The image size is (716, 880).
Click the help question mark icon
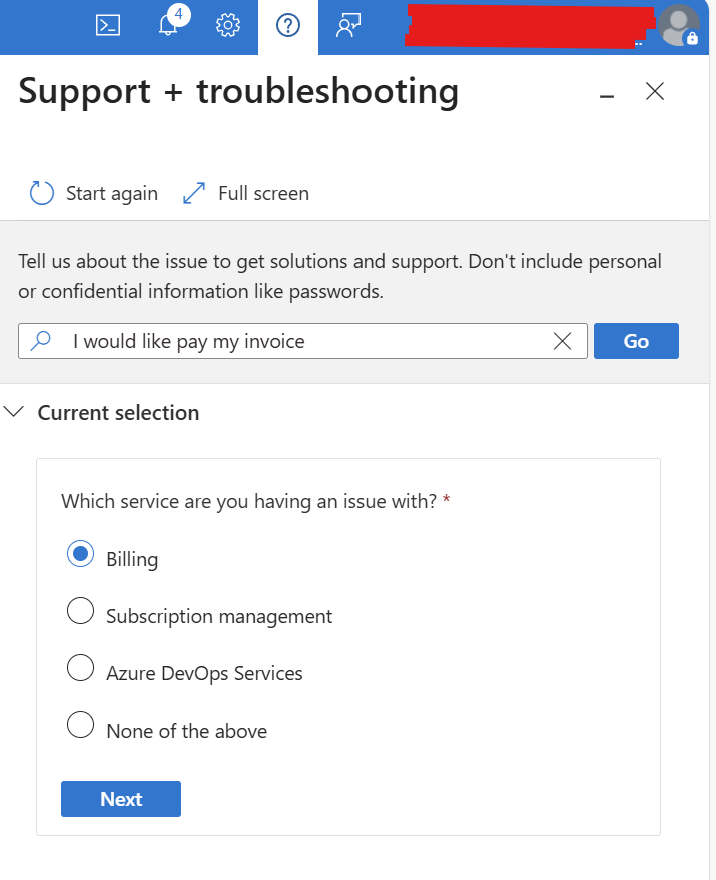288,25
